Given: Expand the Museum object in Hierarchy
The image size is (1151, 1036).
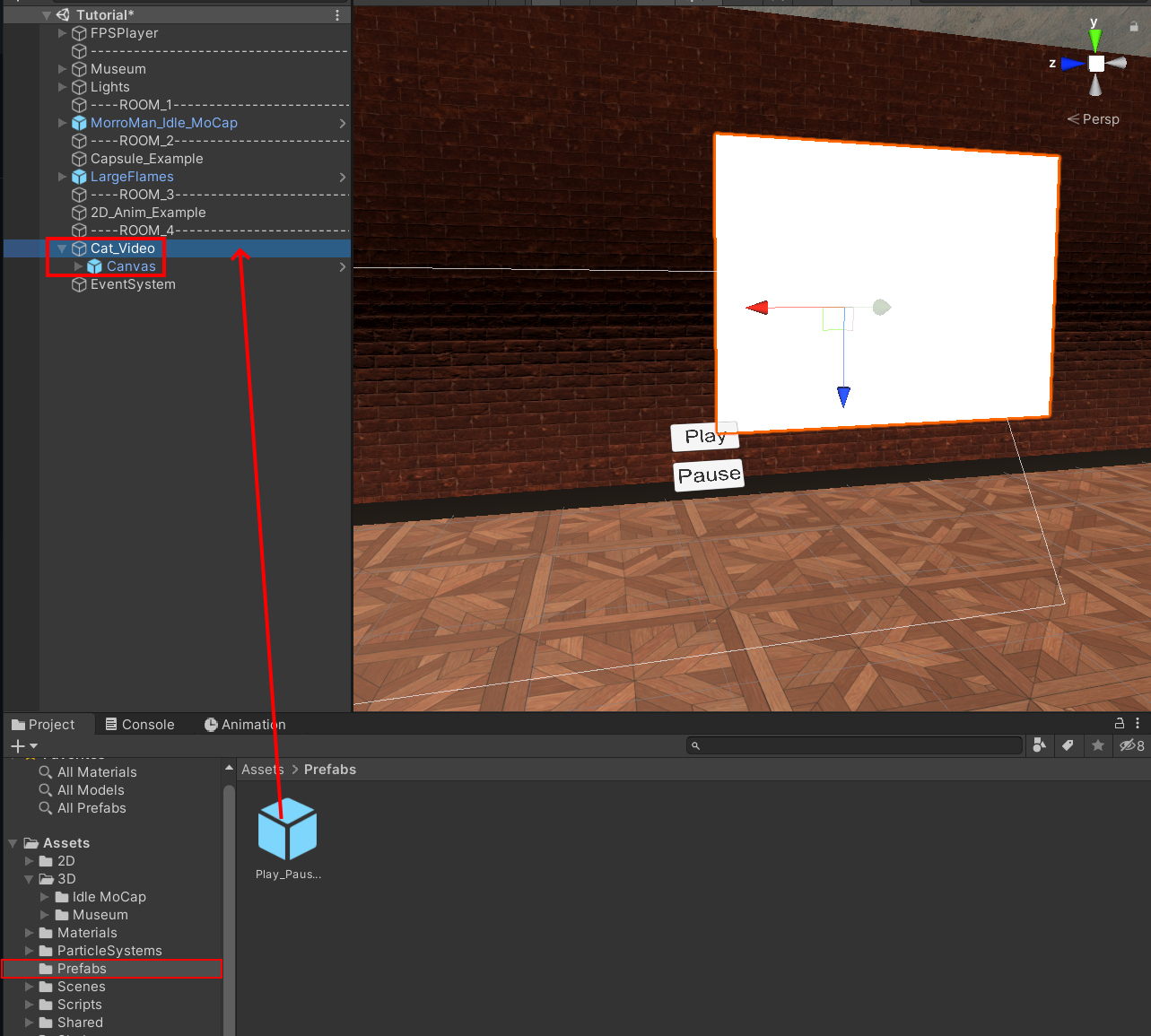Looking at the screenshot, I should click(62, 69).
